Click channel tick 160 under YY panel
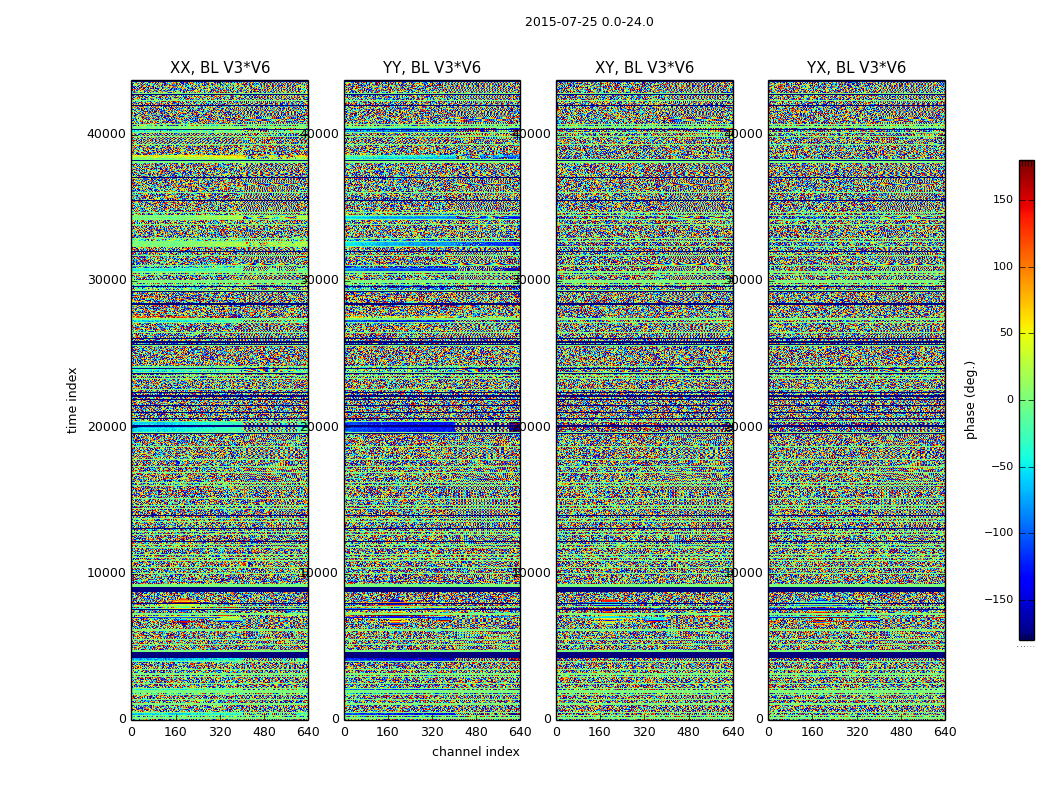This screenshot has height=800, width=1050. coord(388,732)
